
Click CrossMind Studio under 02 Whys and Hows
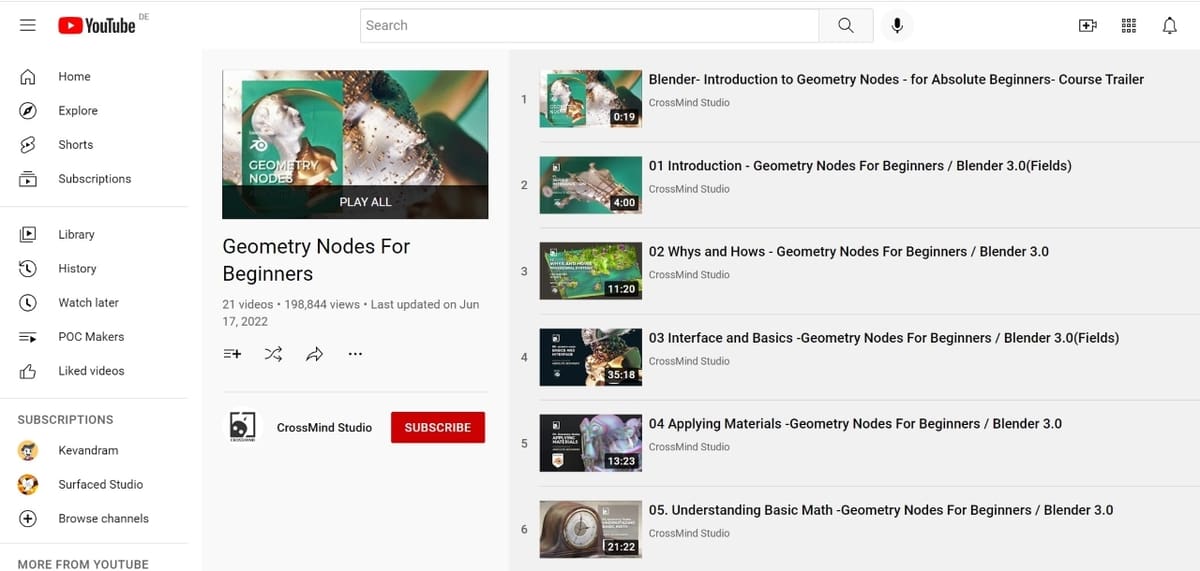click(689, 275)
